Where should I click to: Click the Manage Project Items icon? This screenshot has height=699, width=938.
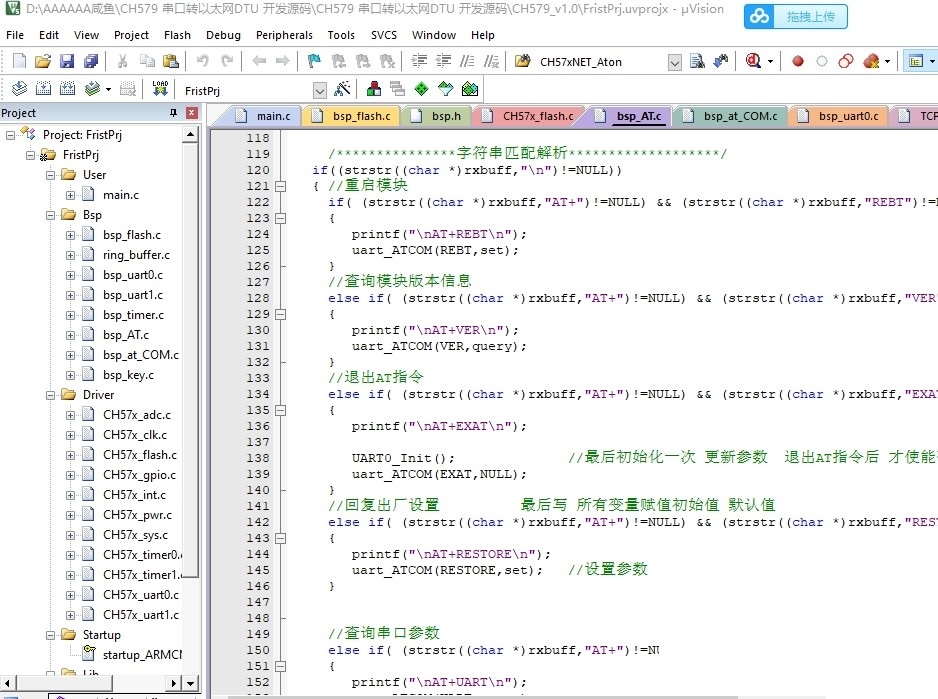(x=373, y=89)
